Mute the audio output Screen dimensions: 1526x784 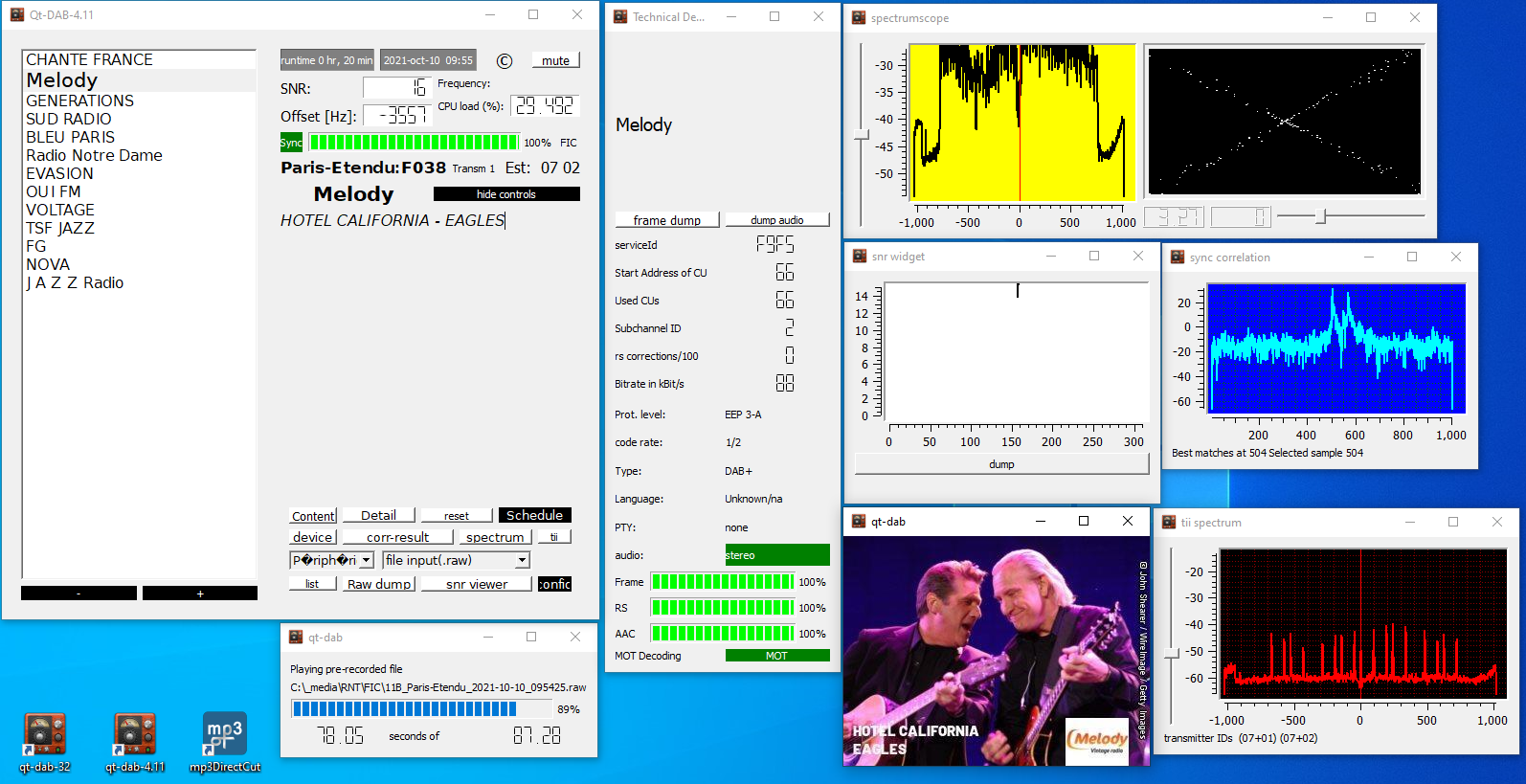[x=555, y=60]
